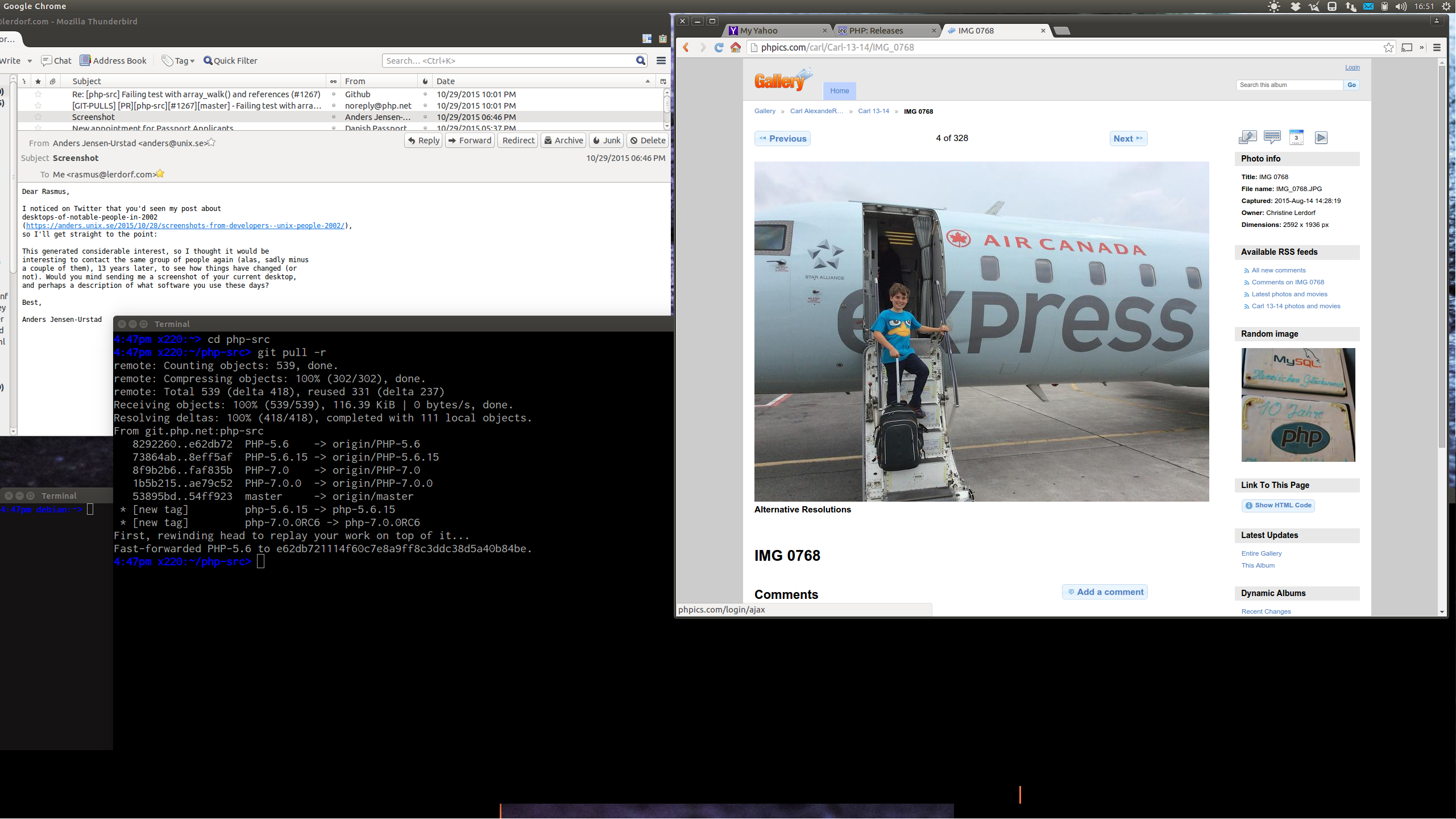Mark the selected message as Junk
Screen dimensions: 1456x819
pos(605,140)
